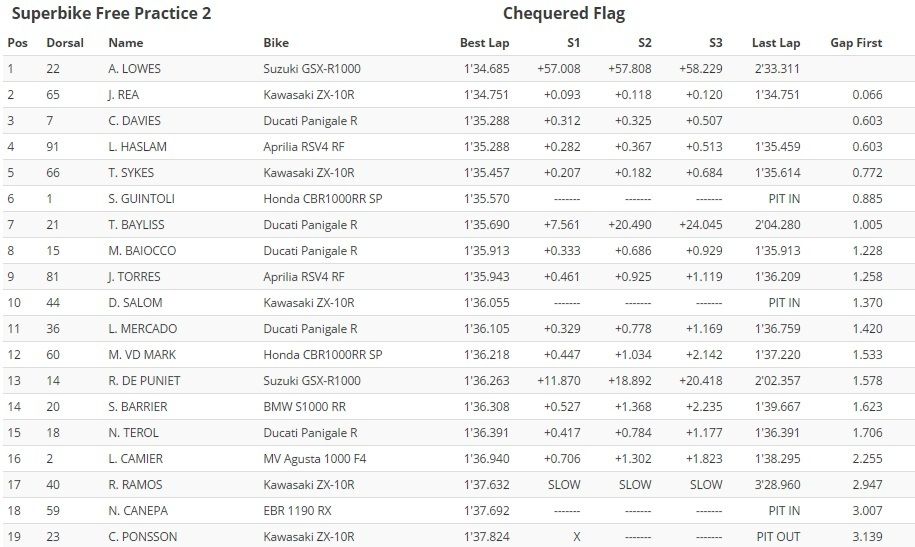Click rider name J. REA
The image size is (915, 547).
click(123, 95)
